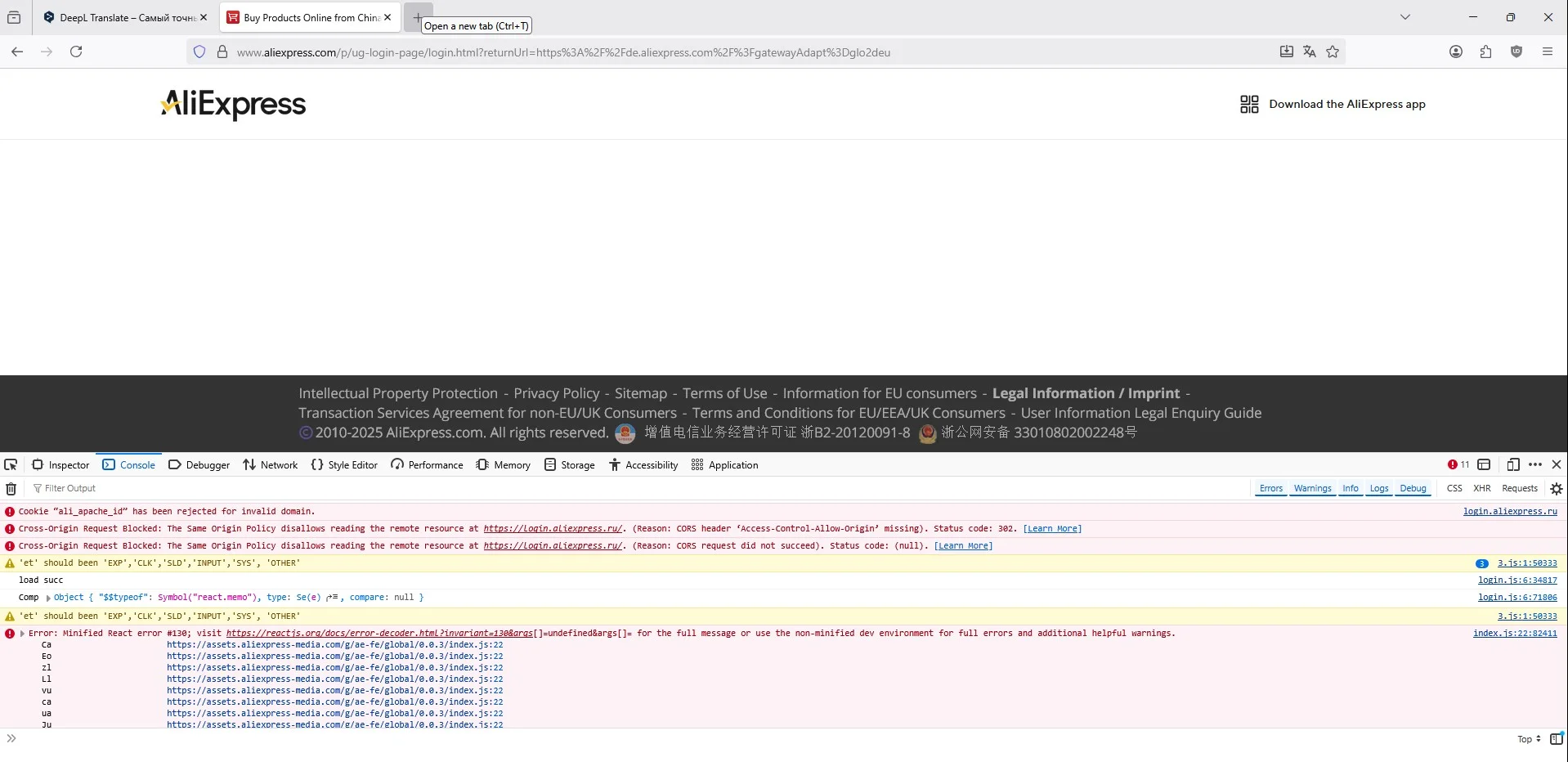1568x762 pixels.
Task: Switch to the Inspector tab
Action: click(60, 464)
